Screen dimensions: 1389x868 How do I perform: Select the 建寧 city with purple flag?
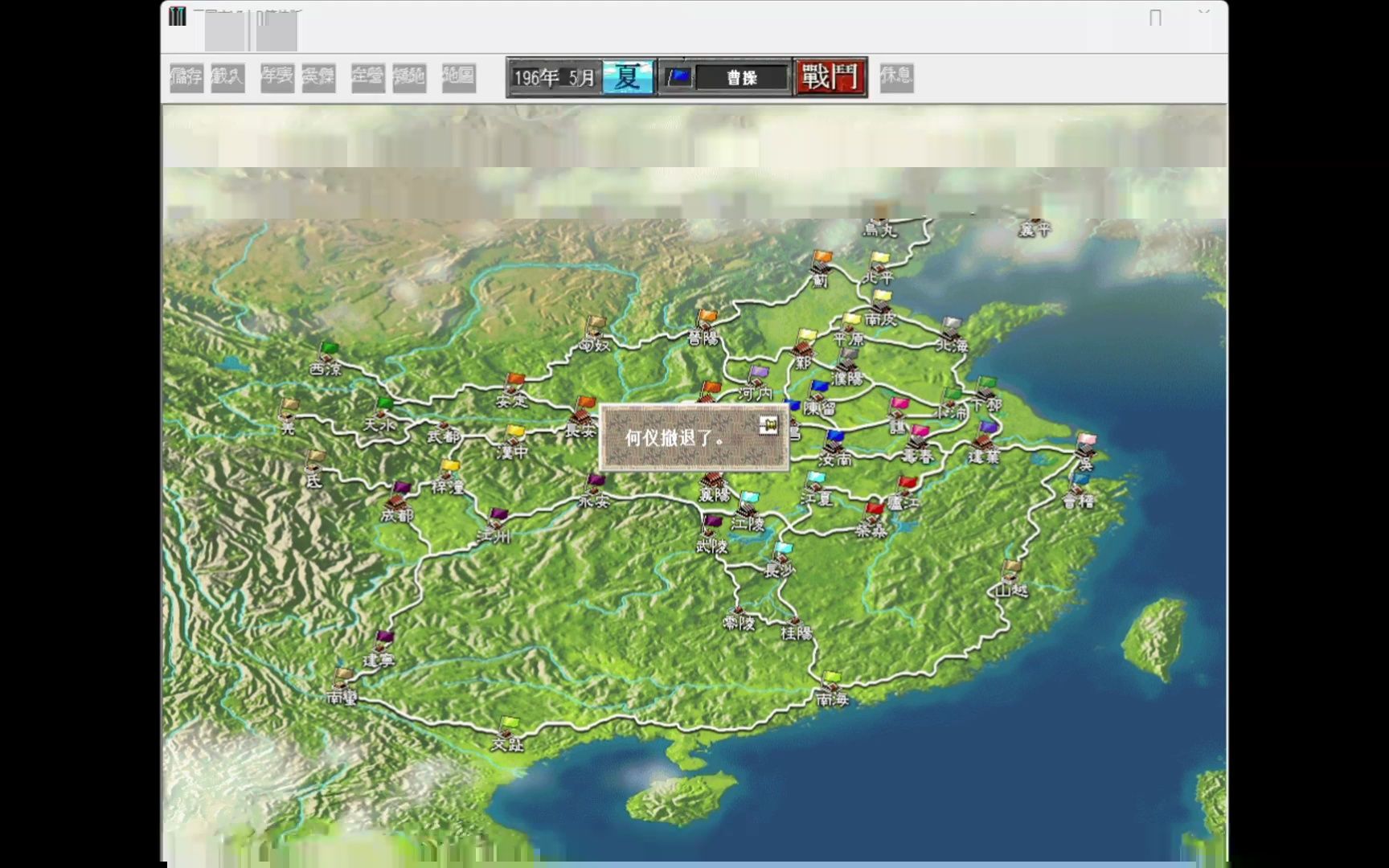pos(379,650)
